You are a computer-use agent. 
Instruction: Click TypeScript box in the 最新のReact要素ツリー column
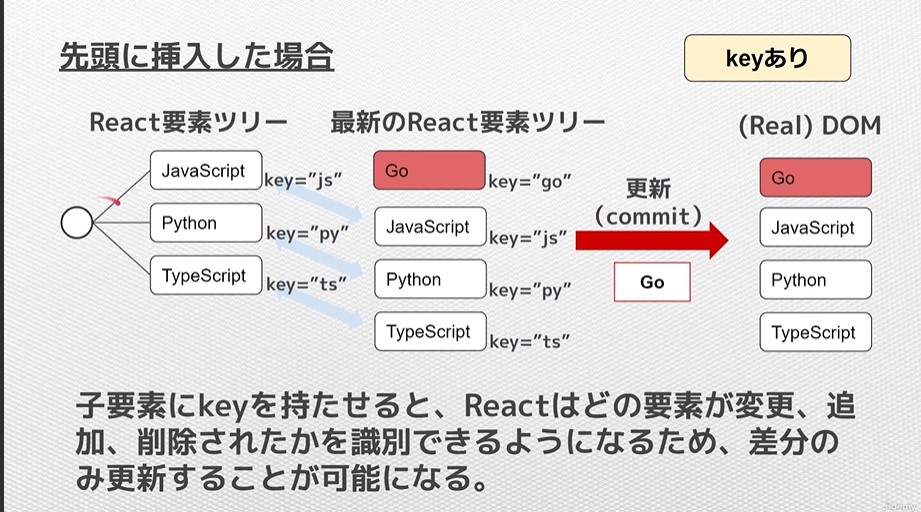tap(429, 331)
